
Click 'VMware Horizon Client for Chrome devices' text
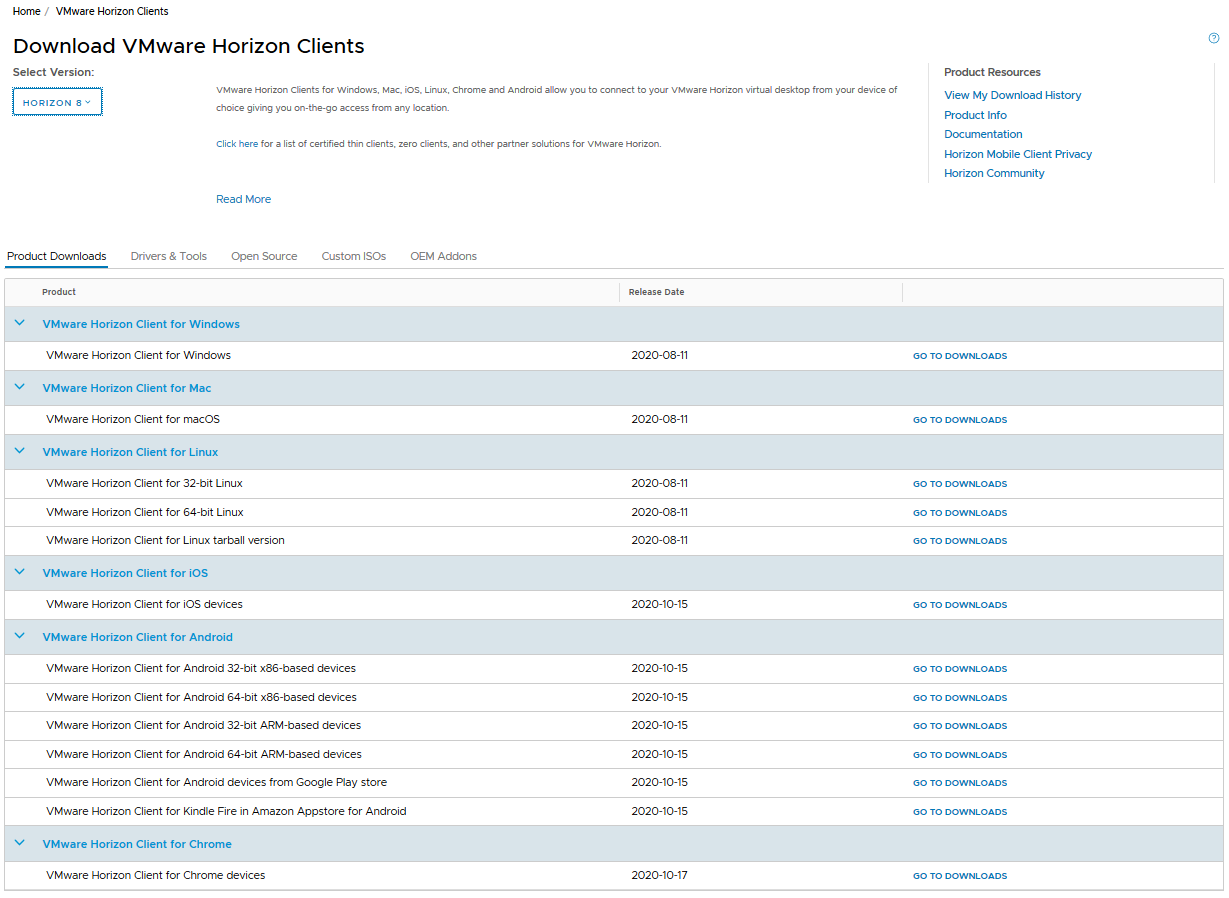[x=155, y=875]
